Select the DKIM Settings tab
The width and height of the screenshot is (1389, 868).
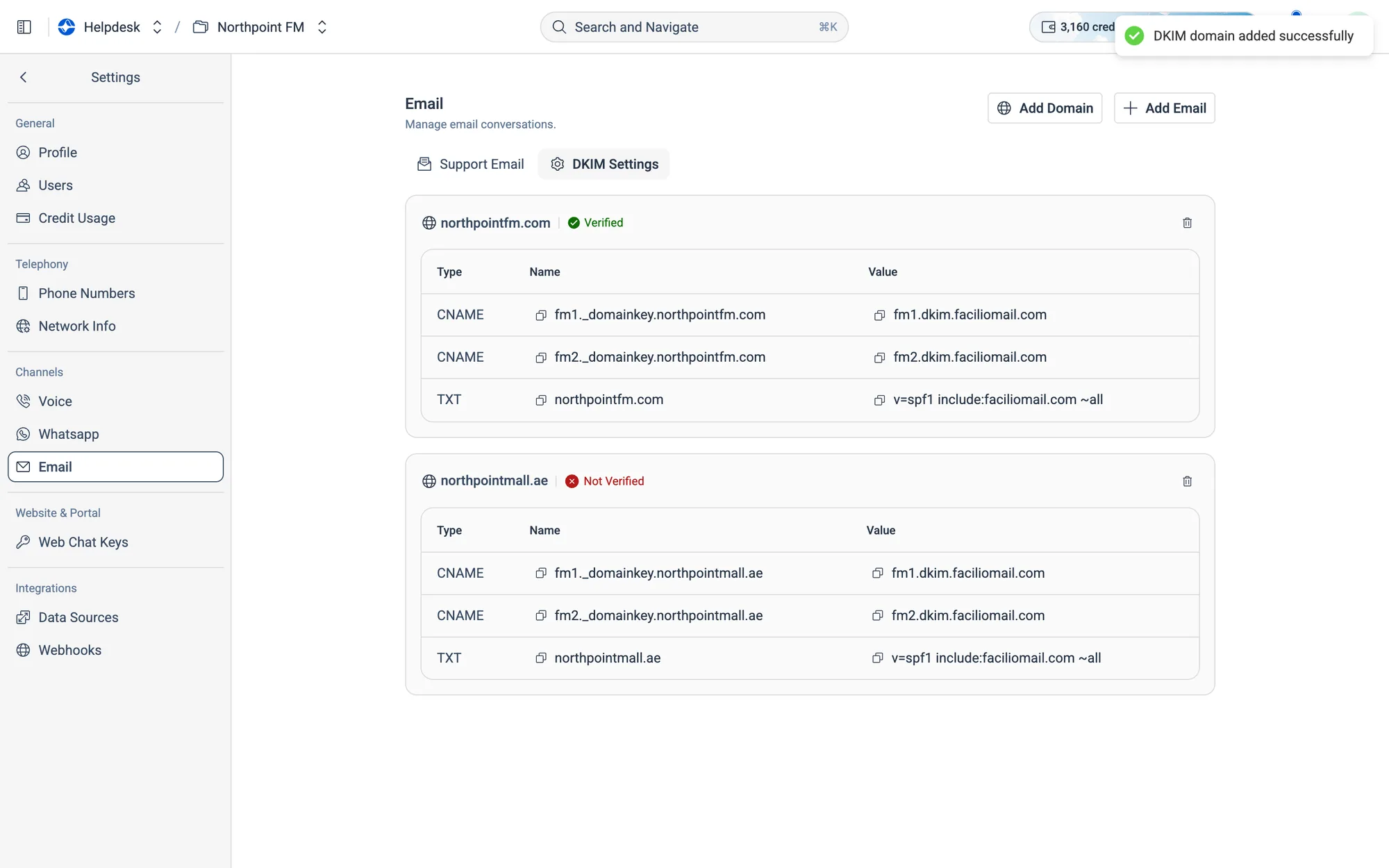point(604,165)
